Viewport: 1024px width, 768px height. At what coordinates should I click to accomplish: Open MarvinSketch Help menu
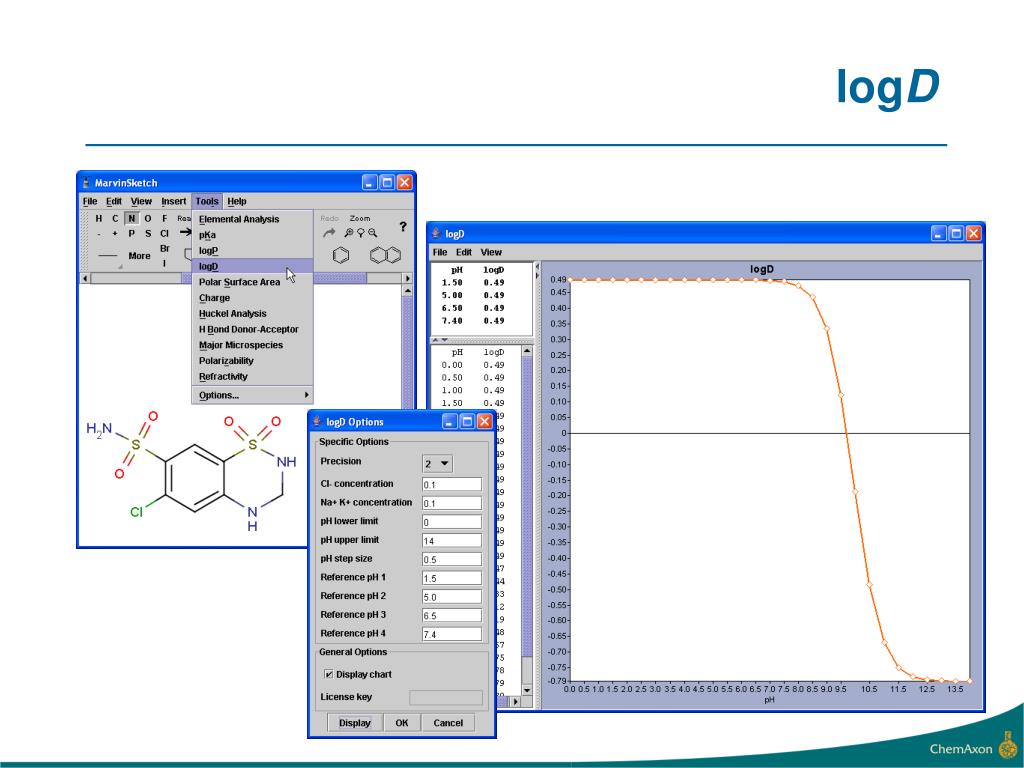pos(236,201)
